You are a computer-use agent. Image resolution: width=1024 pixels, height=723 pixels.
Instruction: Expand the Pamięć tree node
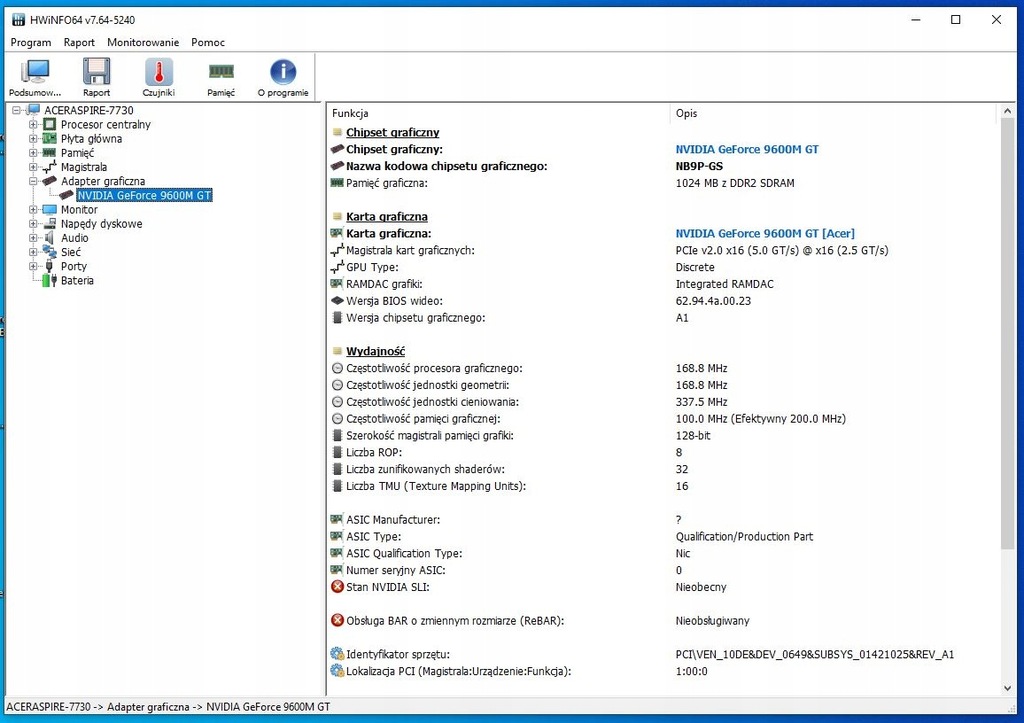point(33,153)
